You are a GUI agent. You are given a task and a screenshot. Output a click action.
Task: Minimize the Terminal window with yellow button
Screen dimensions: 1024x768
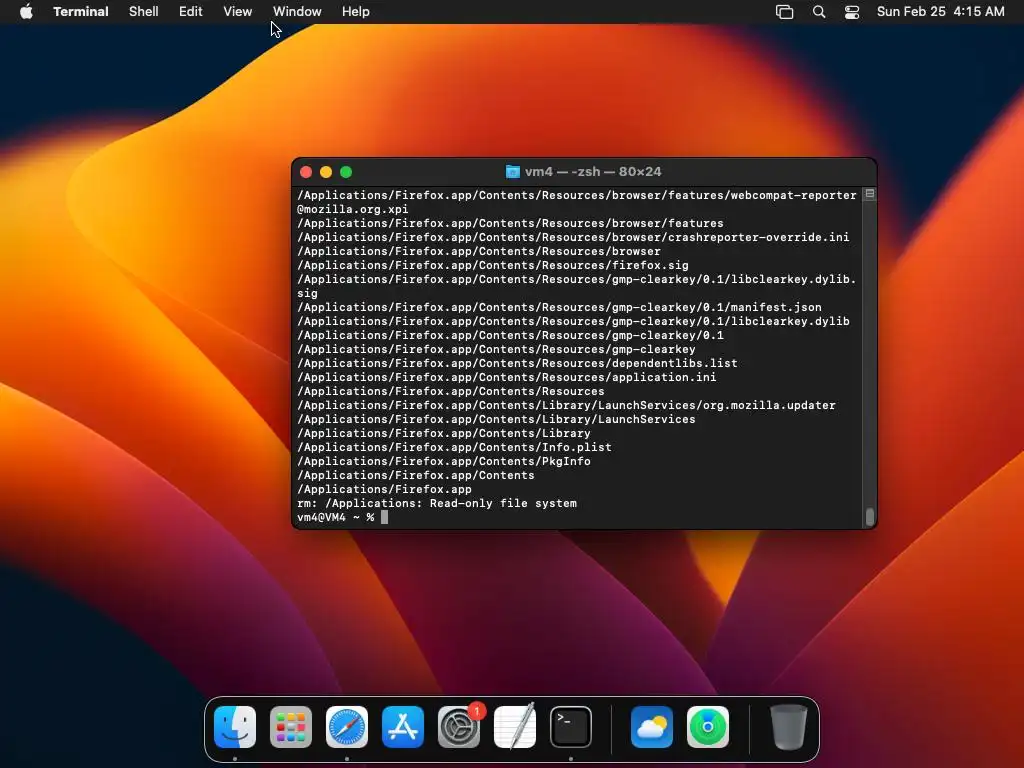tap(326, 172)
